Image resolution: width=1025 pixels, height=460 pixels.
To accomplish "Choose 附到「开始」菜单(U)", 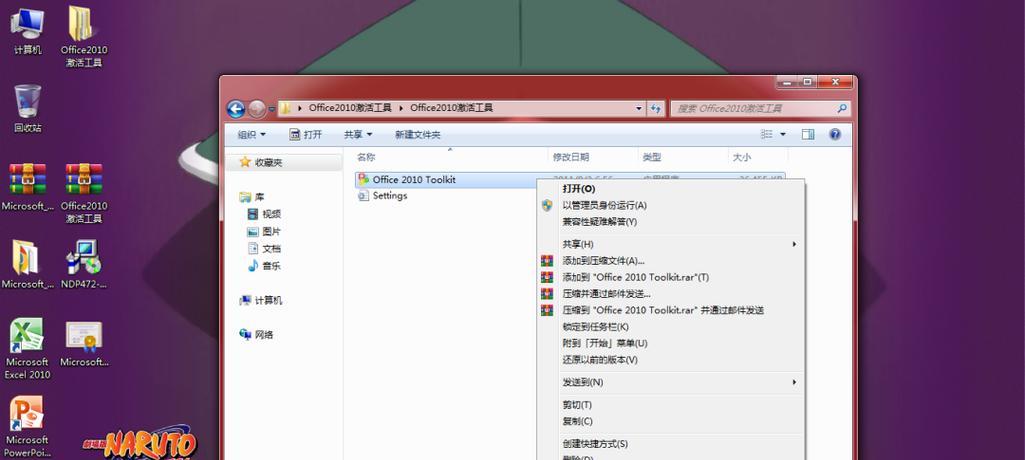I will click(671, 343).
